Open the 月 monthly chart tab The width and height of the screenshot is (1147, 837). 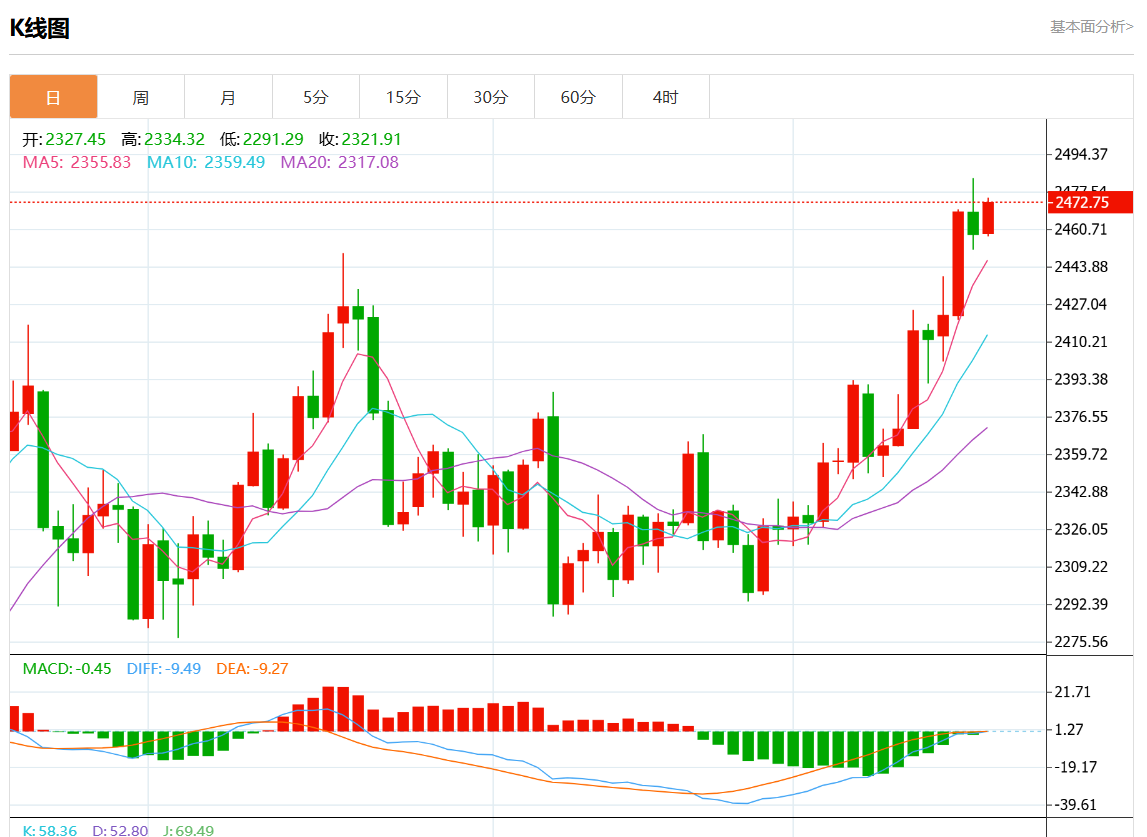(228, 97)
